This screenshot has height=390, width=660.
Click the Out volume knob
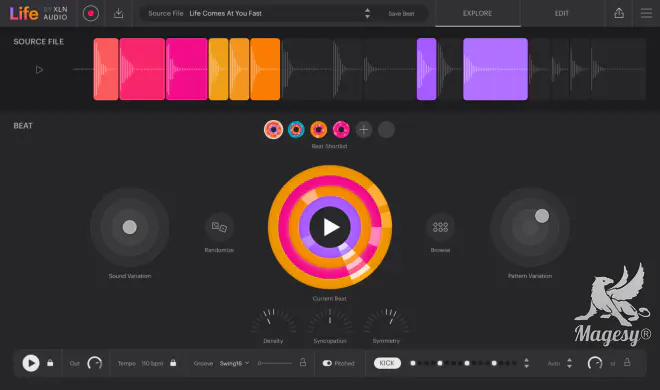pyautogui.click(x=95, y=363)
